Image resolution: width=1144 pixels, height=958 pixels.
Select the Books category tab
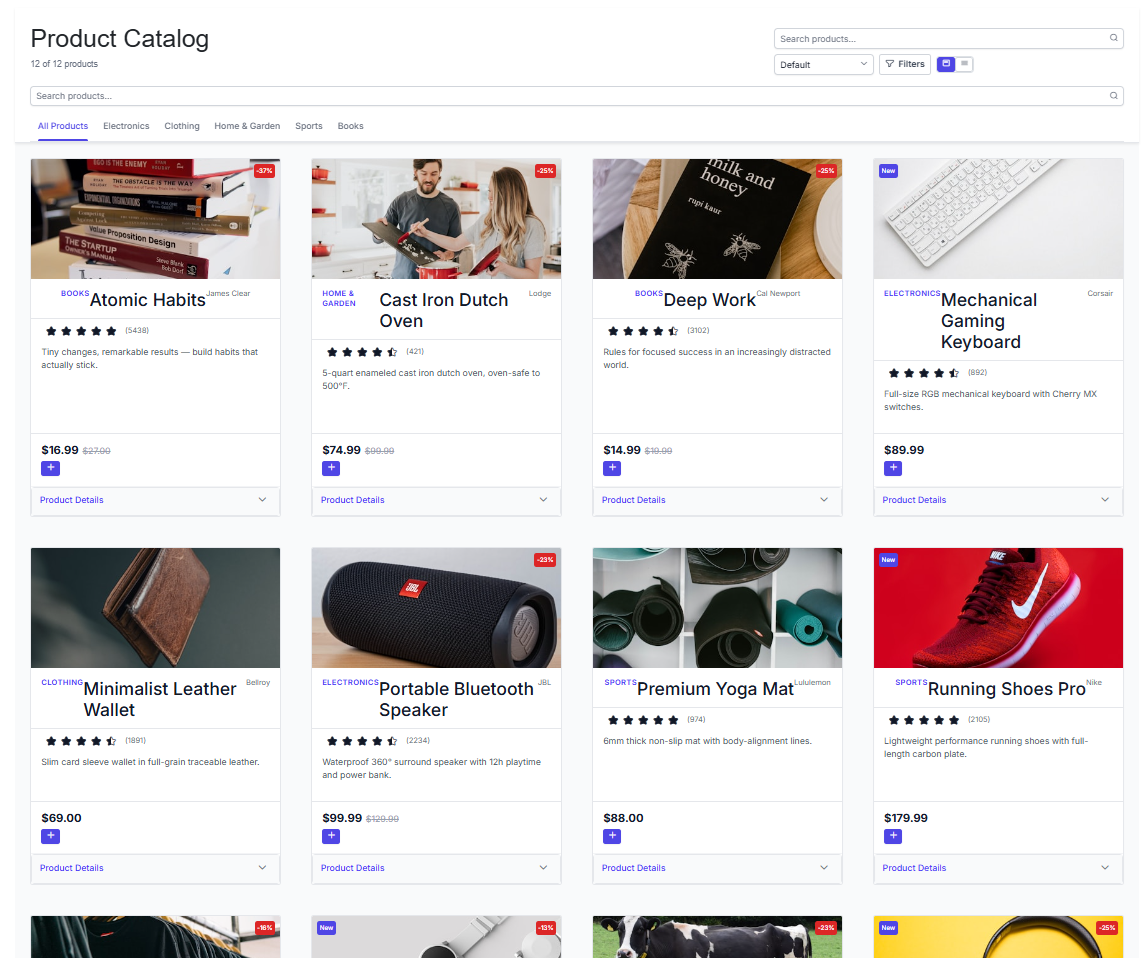pyautogui.click(x=350, y=126)
